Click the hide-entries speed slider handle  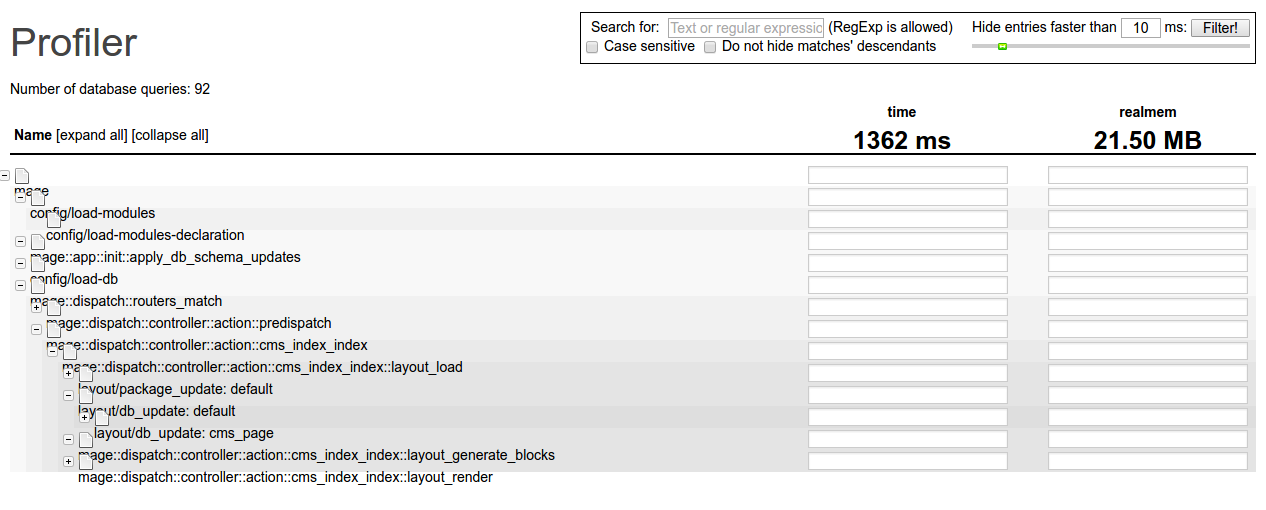pos(1002,46)
